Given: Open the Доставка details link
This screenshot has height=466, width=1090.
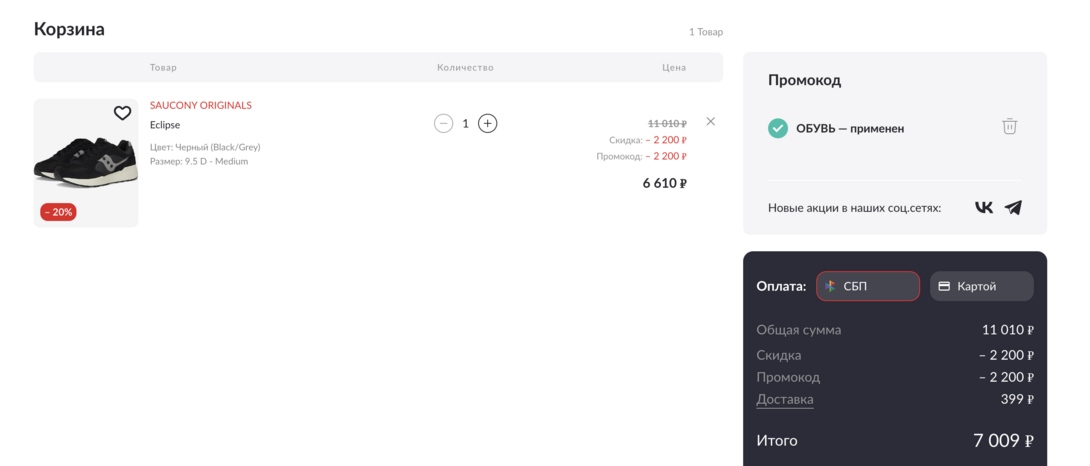Looking at the screenshot, I should tap(784, 399).
